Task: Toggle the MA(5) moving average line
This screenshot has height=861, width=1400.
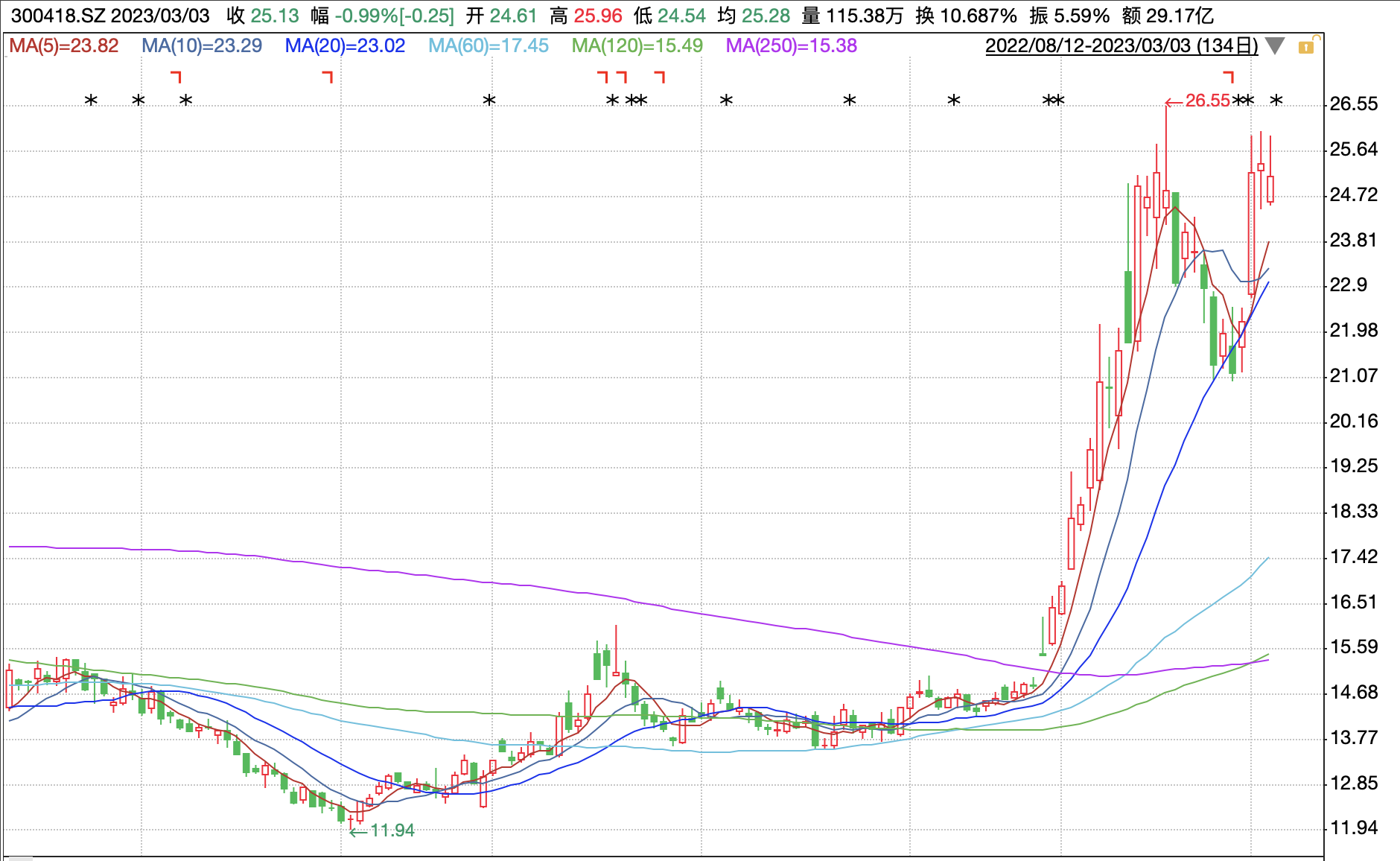Action: tap(64, 46)
